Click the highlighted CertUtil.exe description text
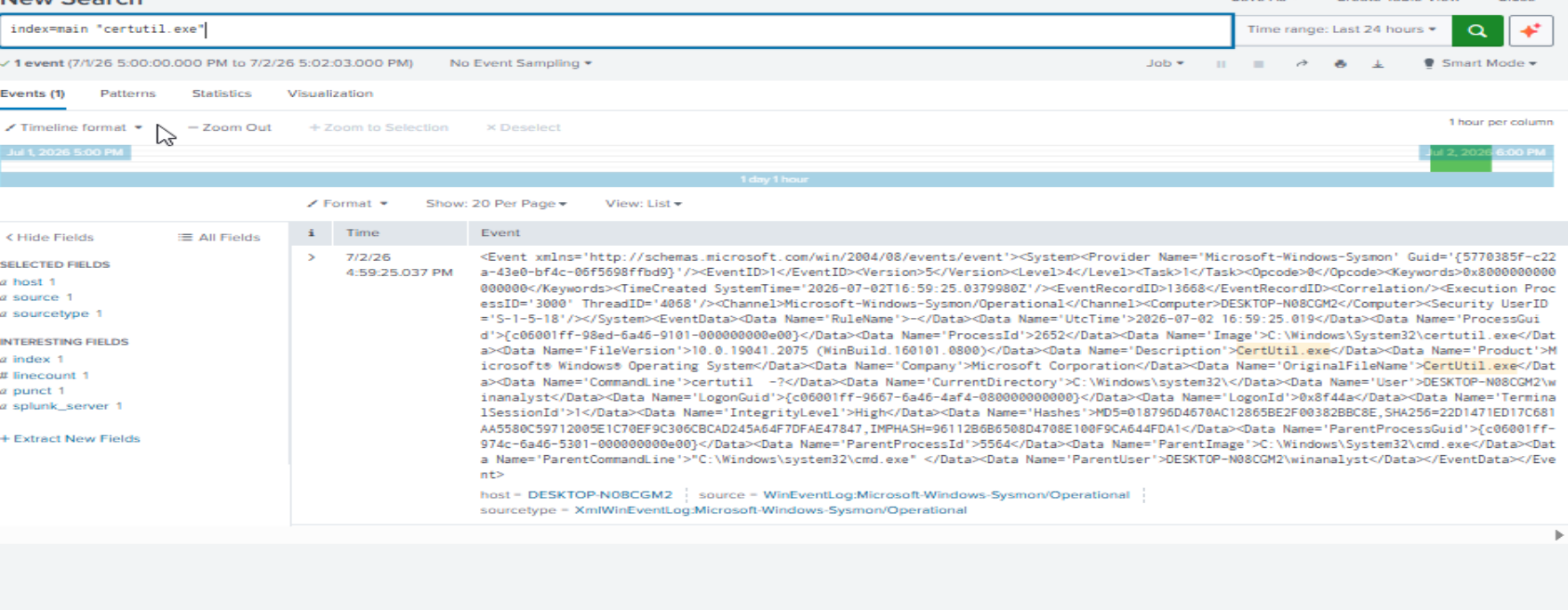1568x610 pixels. [1283, 351]
